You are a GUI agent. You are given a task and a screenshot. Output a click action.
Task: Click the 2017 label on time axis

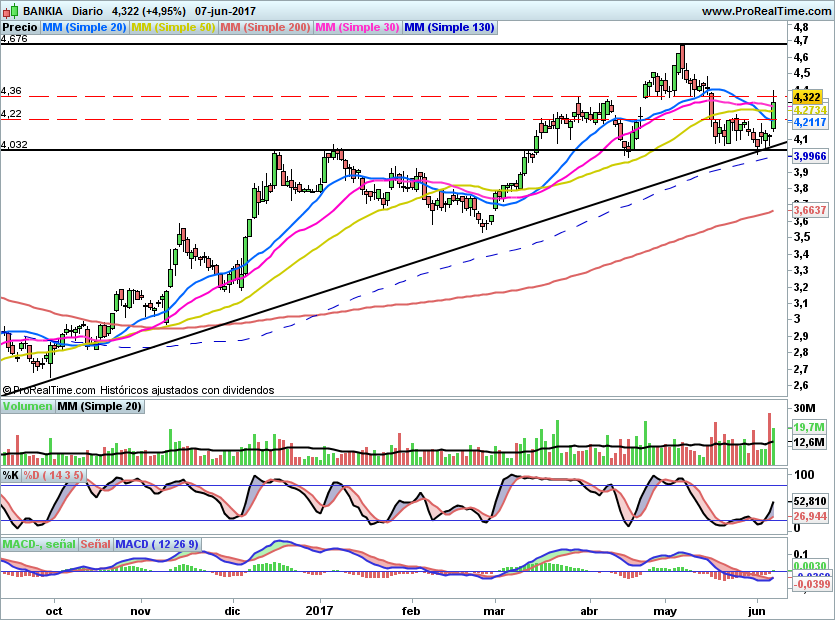coord(319,610)
